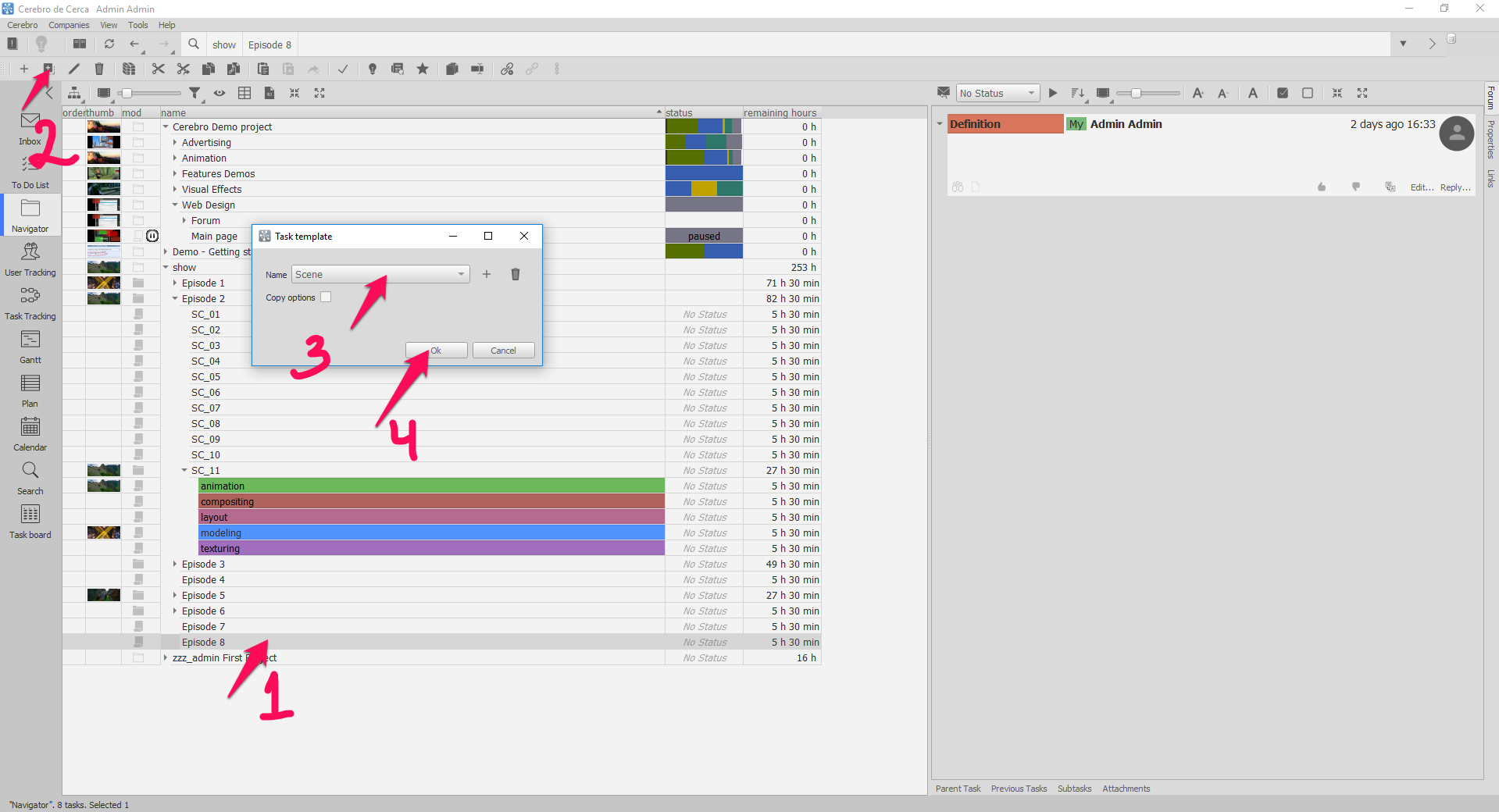This screenshot has width=1499, height=812.
Task: Open the Gantt view in sidebar
Action: [30, 347]
